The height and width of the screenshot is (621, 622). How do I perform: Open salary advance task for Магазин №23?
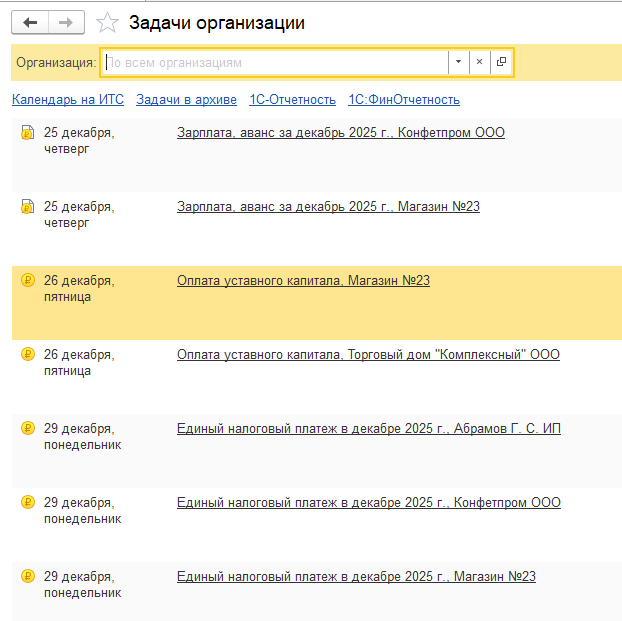pos(328,206)
